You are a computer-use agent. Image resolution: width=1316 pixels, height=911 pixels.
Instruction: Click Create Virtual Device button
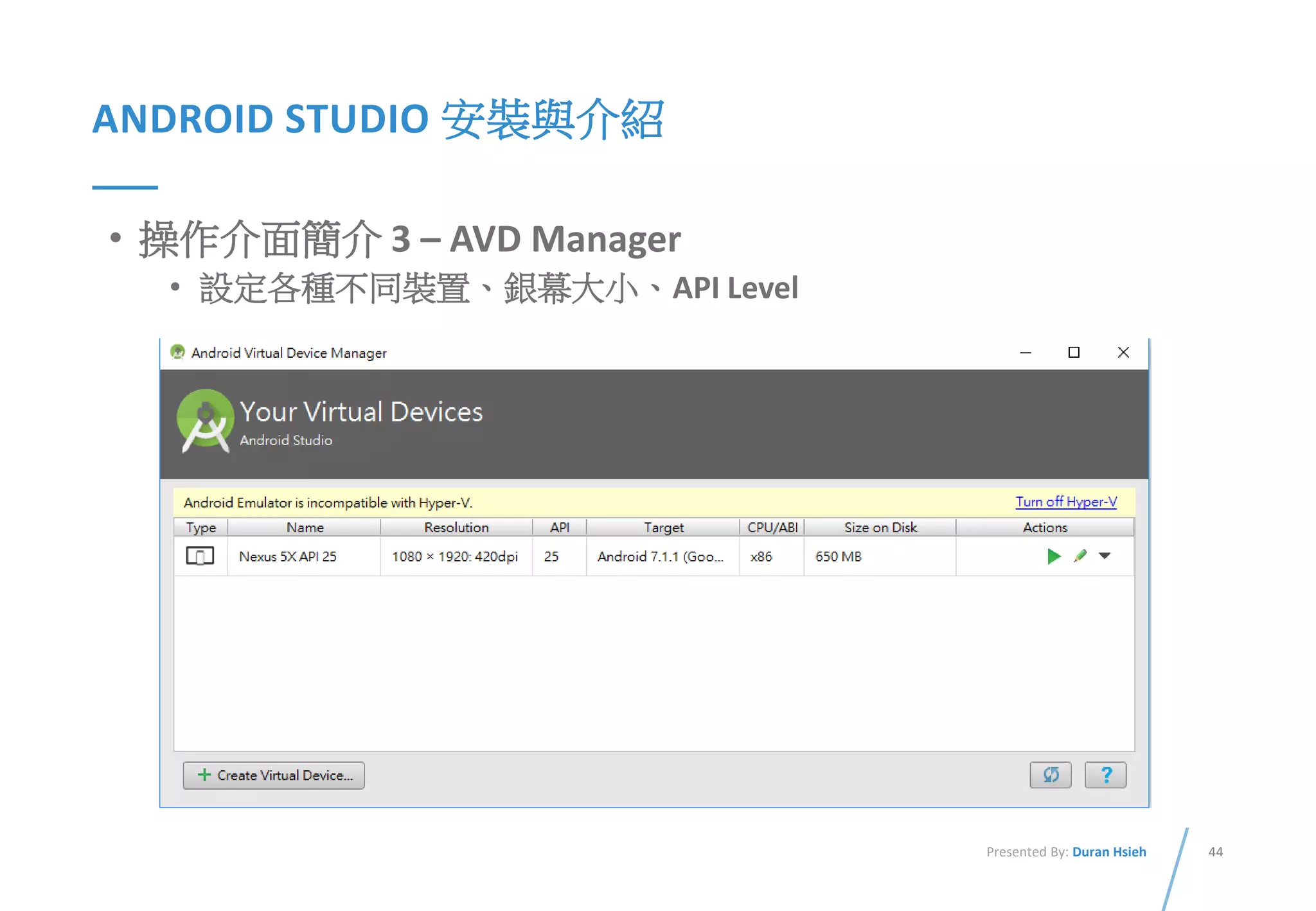click(274, 775)
